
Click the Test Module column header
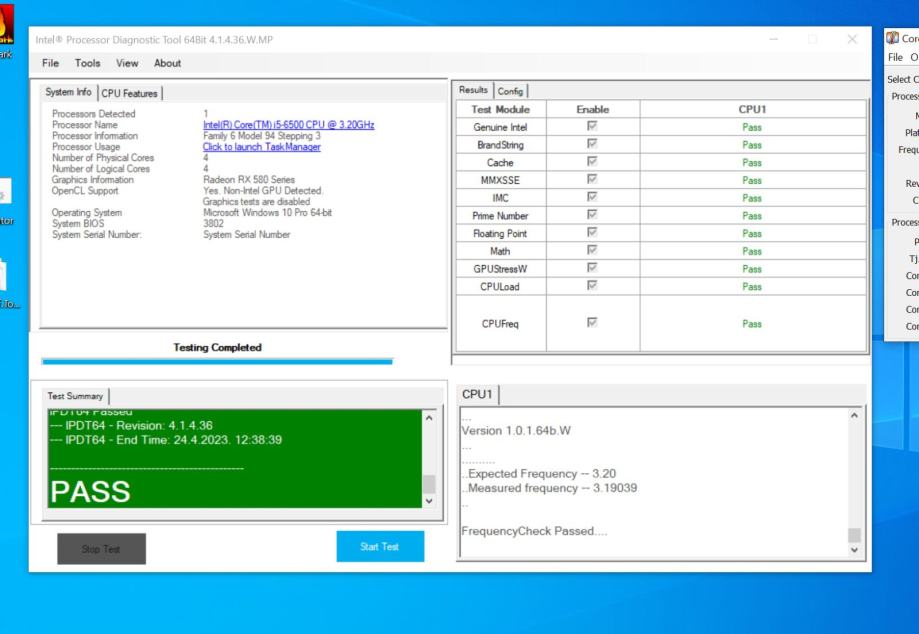501,109
